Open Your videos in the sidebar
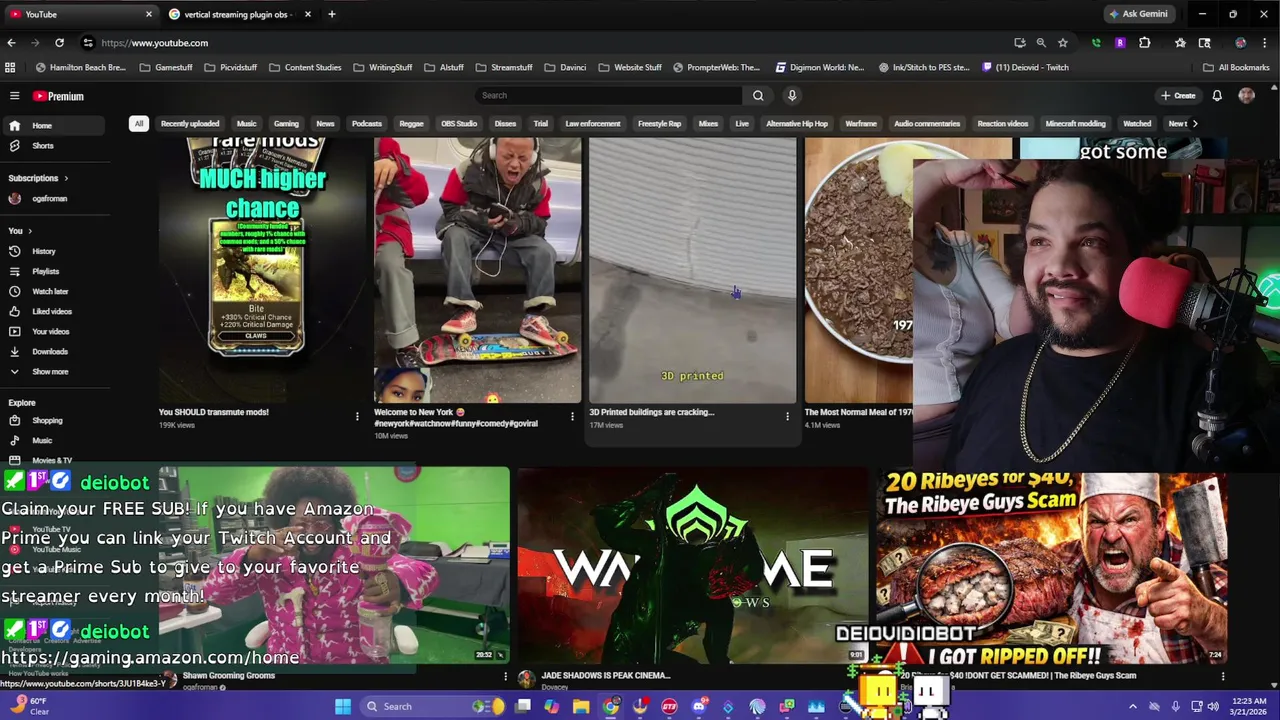Viewport: 1280px width, 720px height. click(54, 331)
